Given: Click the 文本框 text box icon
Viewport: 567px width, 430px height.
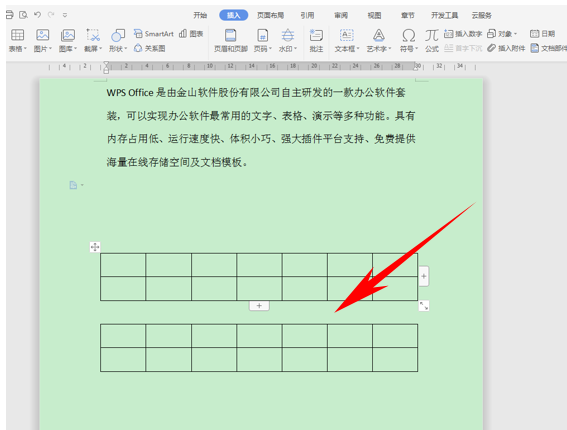Looking at the screenshot, I should pos(346,35).
